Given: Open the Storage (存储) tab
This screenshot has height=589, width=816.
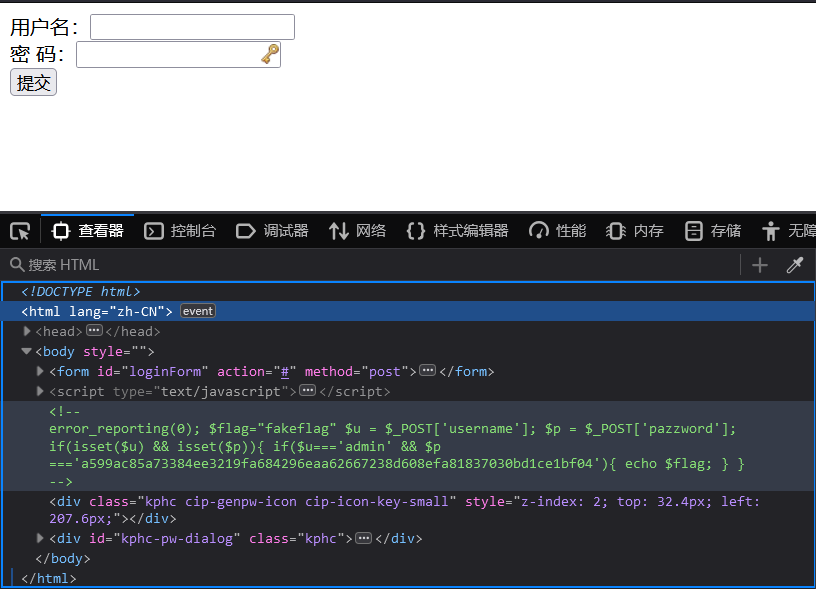Looking at the screenshot, I should click(x=712, y=231).
